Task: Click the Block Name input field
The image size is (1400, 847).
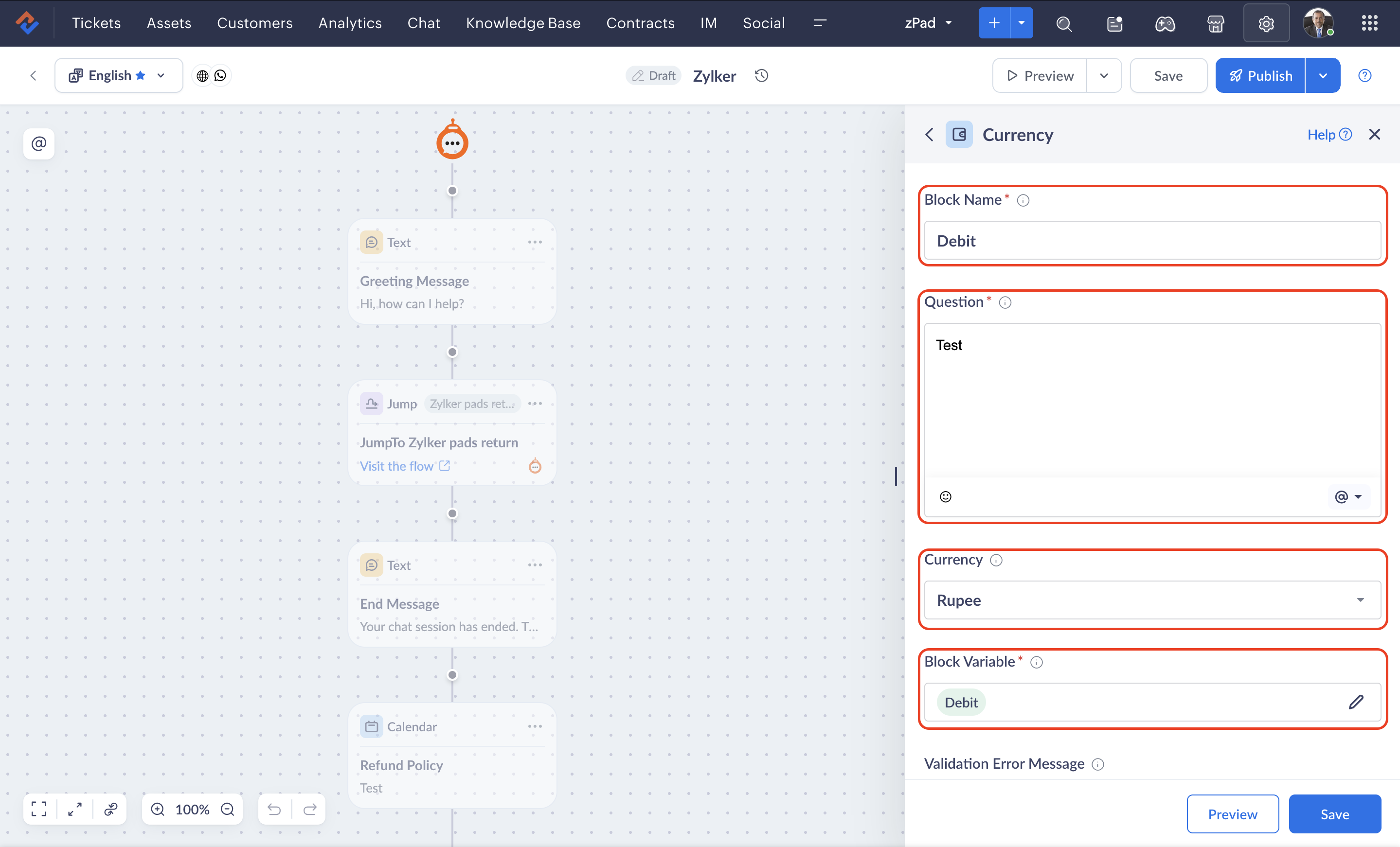Action: (x=1152, y=241)
